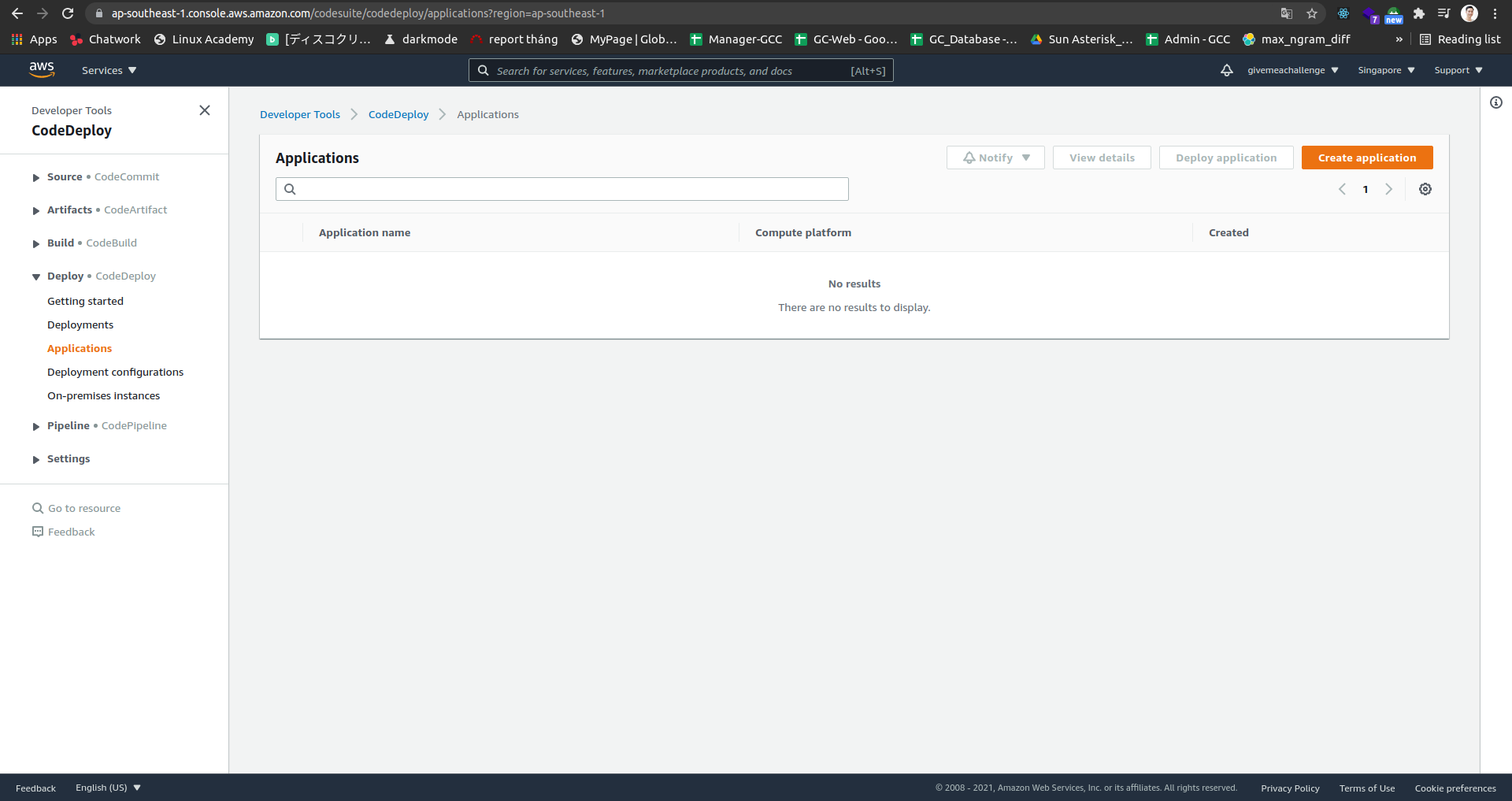Image resolution: width=1512 pixels, height=801 pixels.
Task: Open the CodeDeploy breadcrumb link
Action: tap(398, 114)
